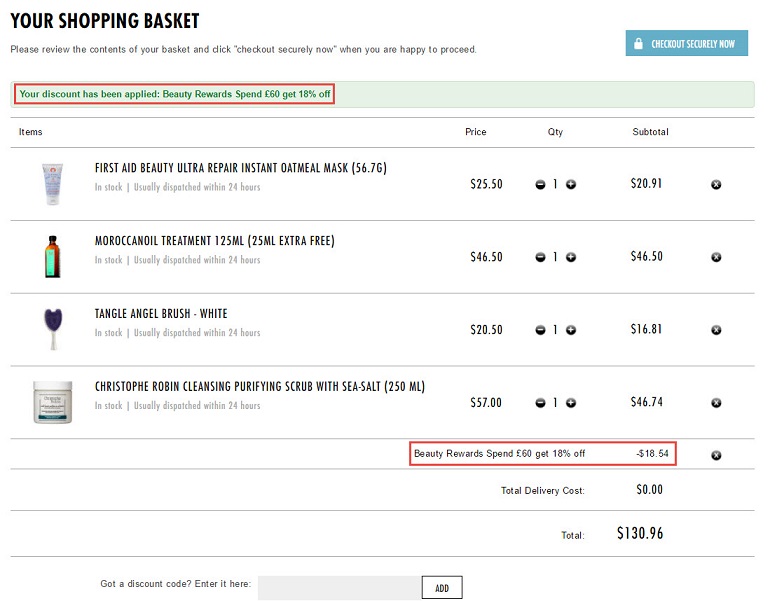The width and height of the screenshot is (770, 601).
Task: Click the Christophe Robin jar thumbnail
Action: (x=53, y=402)
